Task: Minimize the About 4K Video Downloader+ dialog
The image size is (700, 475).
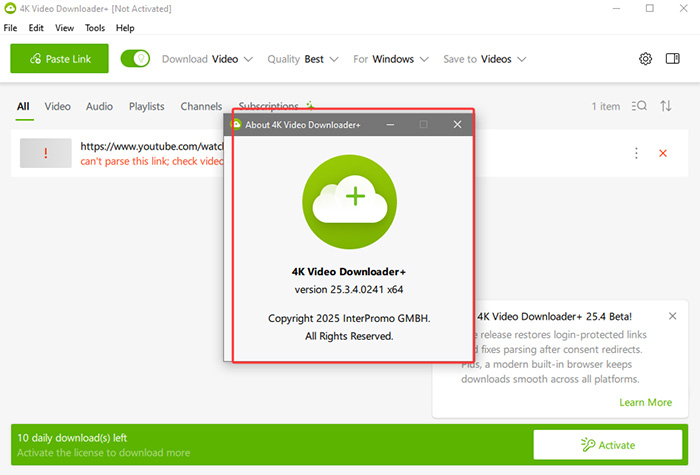Action: [390, 125]
